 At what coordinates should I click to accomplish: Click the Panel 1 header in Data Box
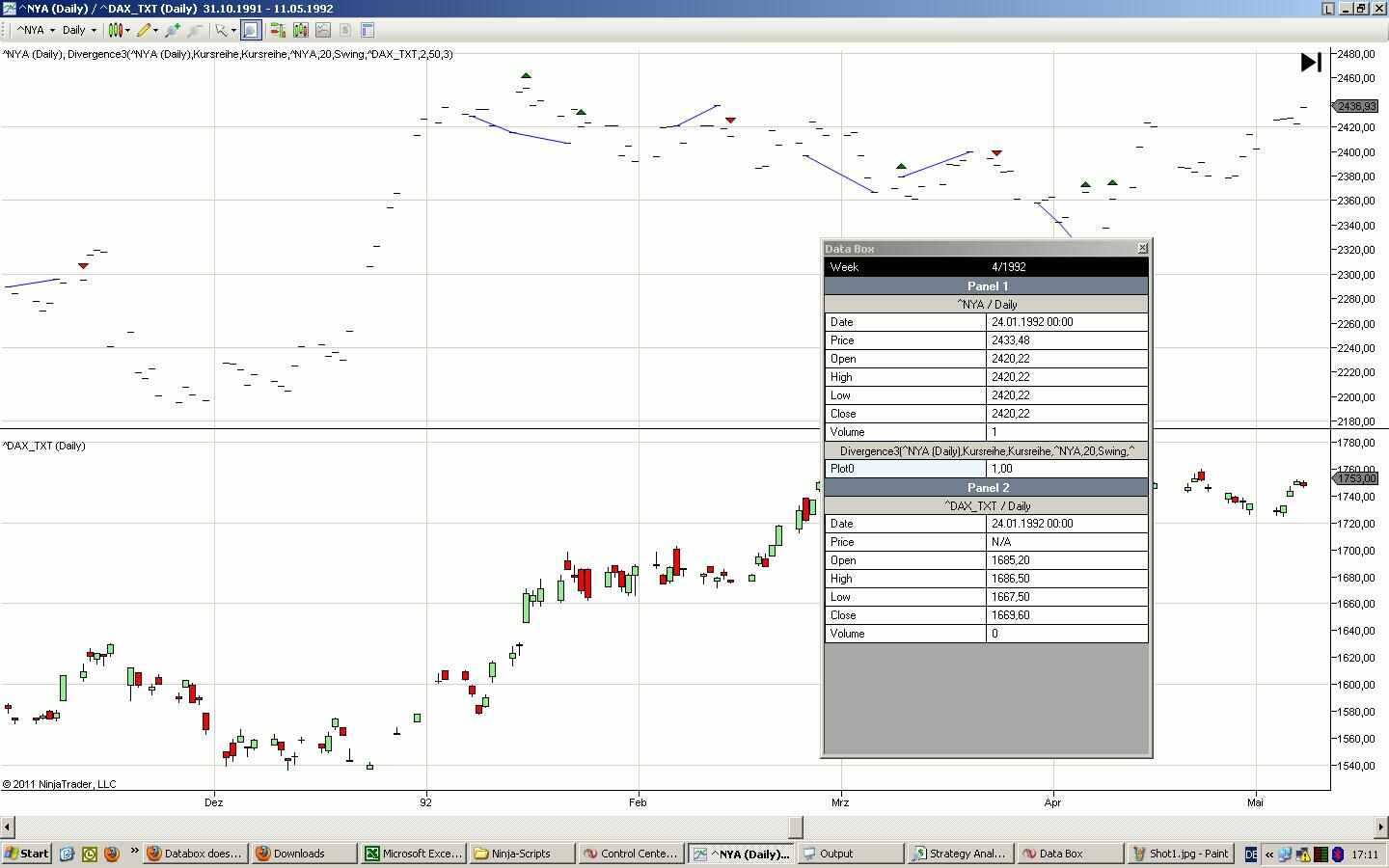pyautogui.click(x=987, y=286)
